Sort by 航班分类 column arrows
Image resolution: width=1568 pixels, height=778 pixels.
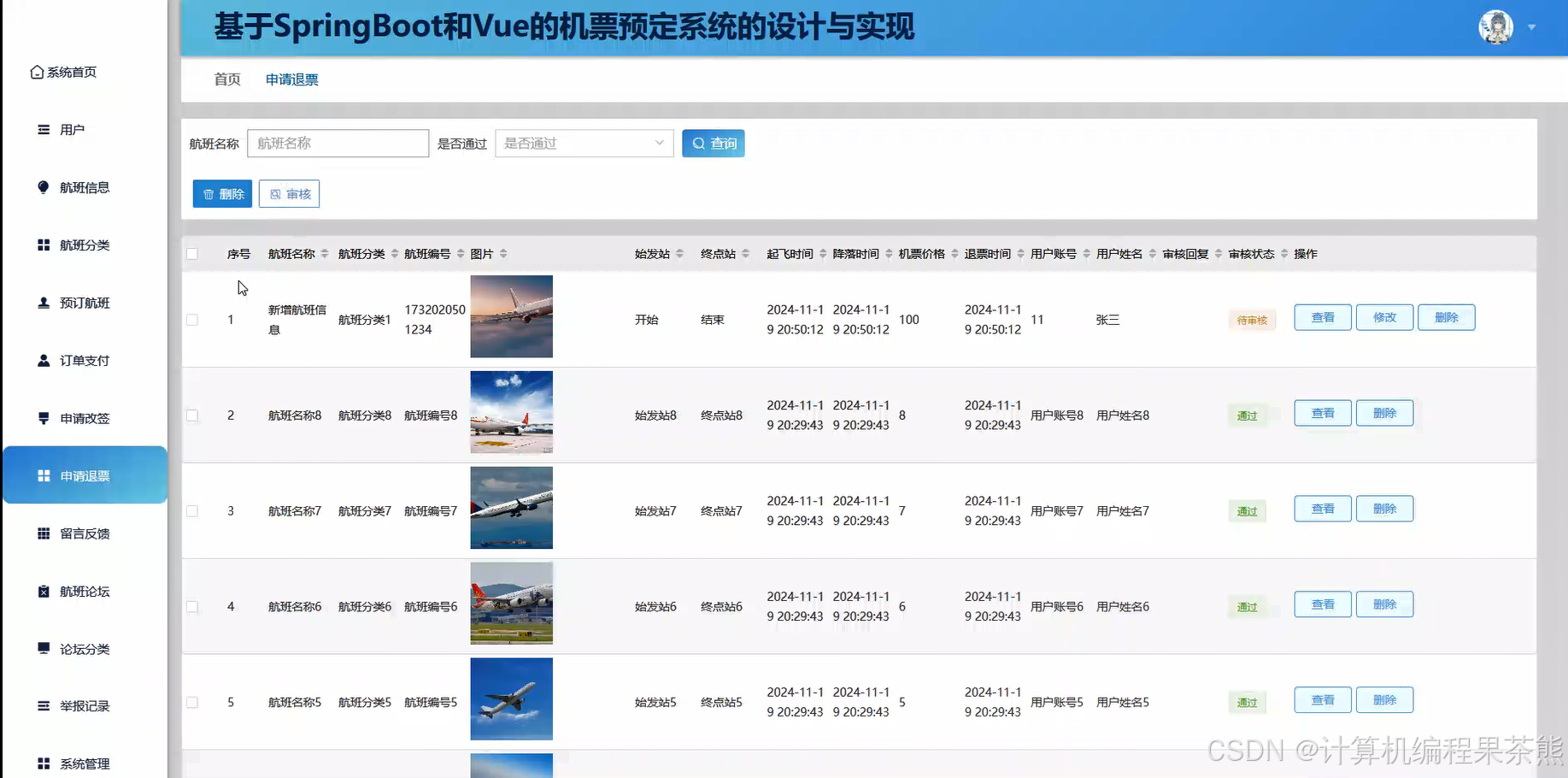[x=395, y=254]
